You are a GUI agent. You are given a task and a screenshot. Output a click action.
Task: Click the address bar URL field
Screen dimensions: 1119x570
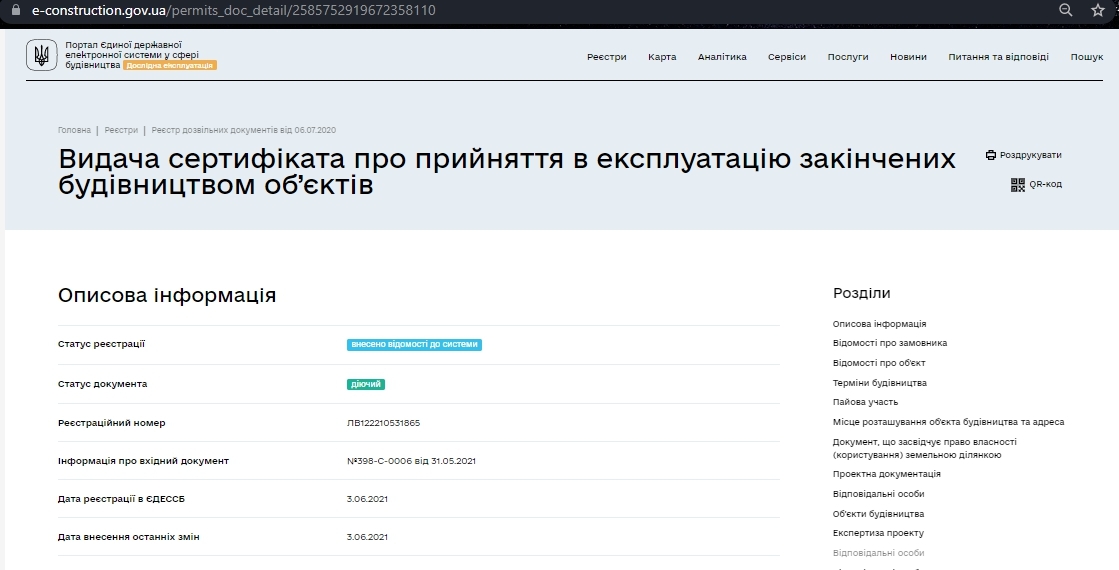coord(233,11)
